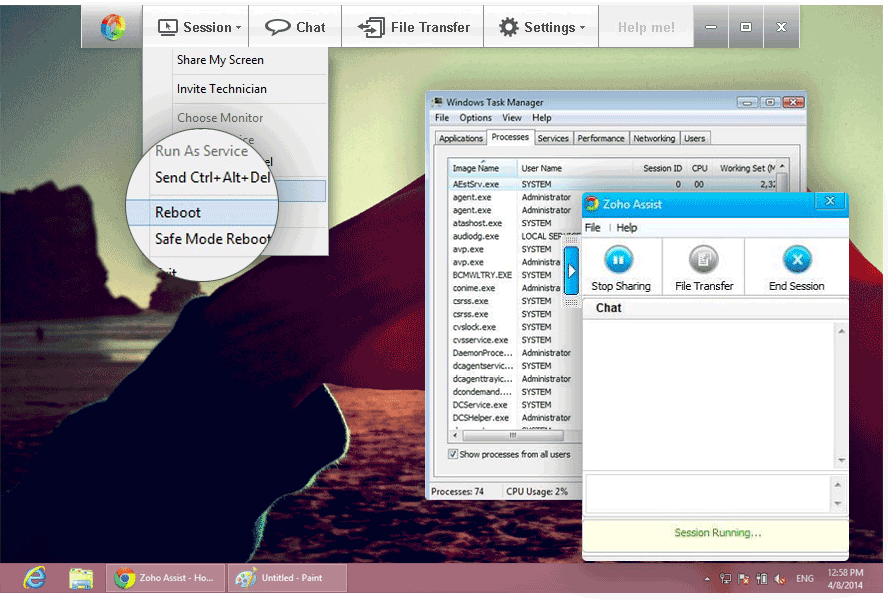Choose Share My Screen menu entry
The image size is (896, 608).
tap(220, 60)
